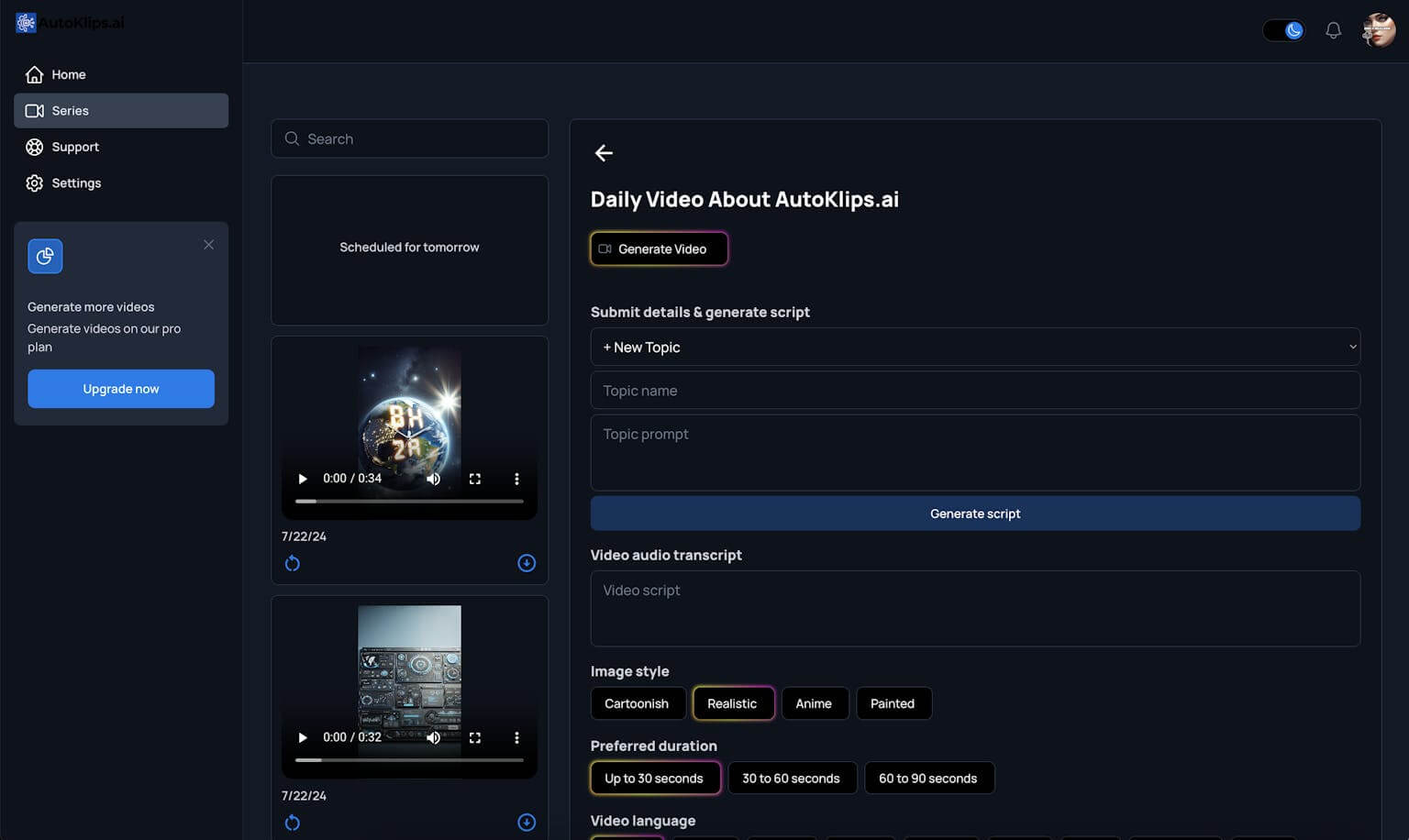This screenshot has height=840, width=1409.
Task: Open more options on 0:32 video
Action: point(516,737)
